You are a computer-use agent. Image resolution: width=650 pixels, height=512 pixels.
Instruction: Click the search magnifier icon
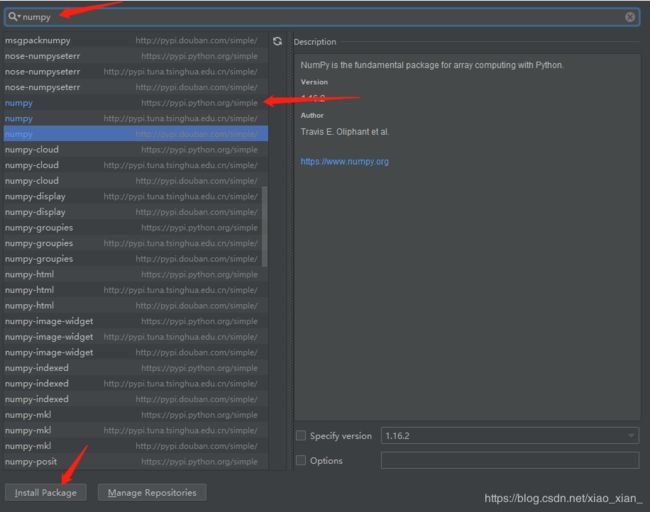(13, 17)
